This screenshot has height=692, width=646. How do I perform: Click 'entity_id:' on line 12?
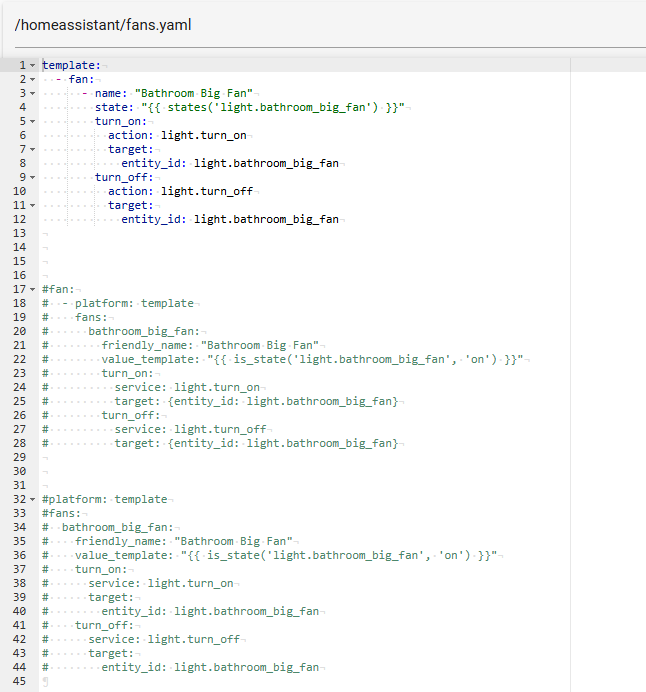pyautogui.click(x=154, y=219)
